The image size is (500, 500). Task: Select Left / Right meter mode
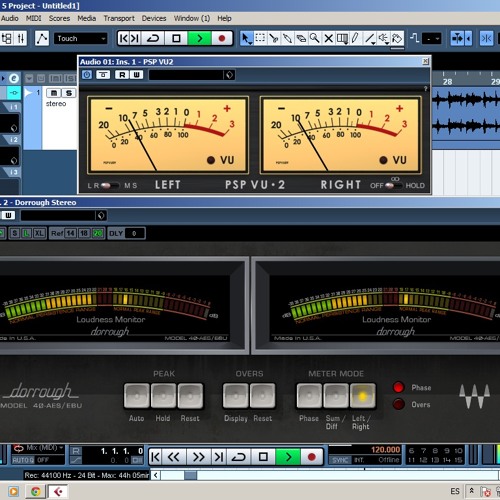[x=362, y=395]
